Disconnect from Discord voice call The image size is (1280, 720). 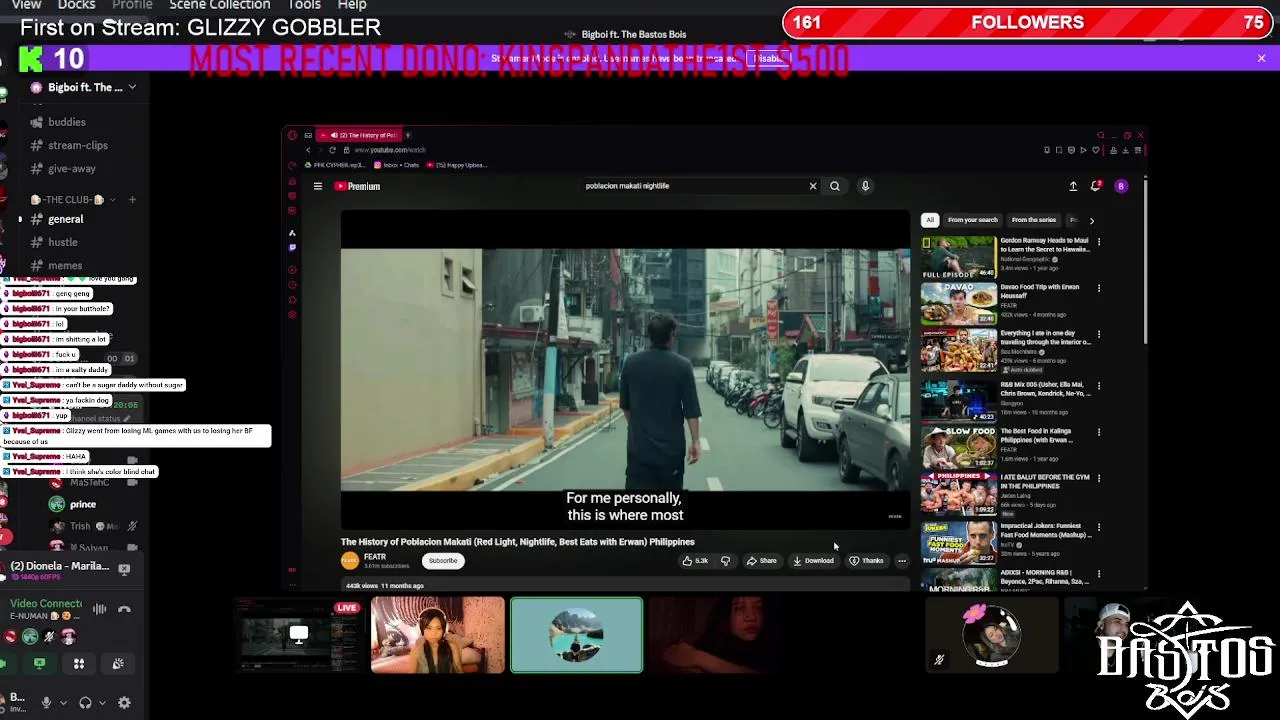(124, 609)
